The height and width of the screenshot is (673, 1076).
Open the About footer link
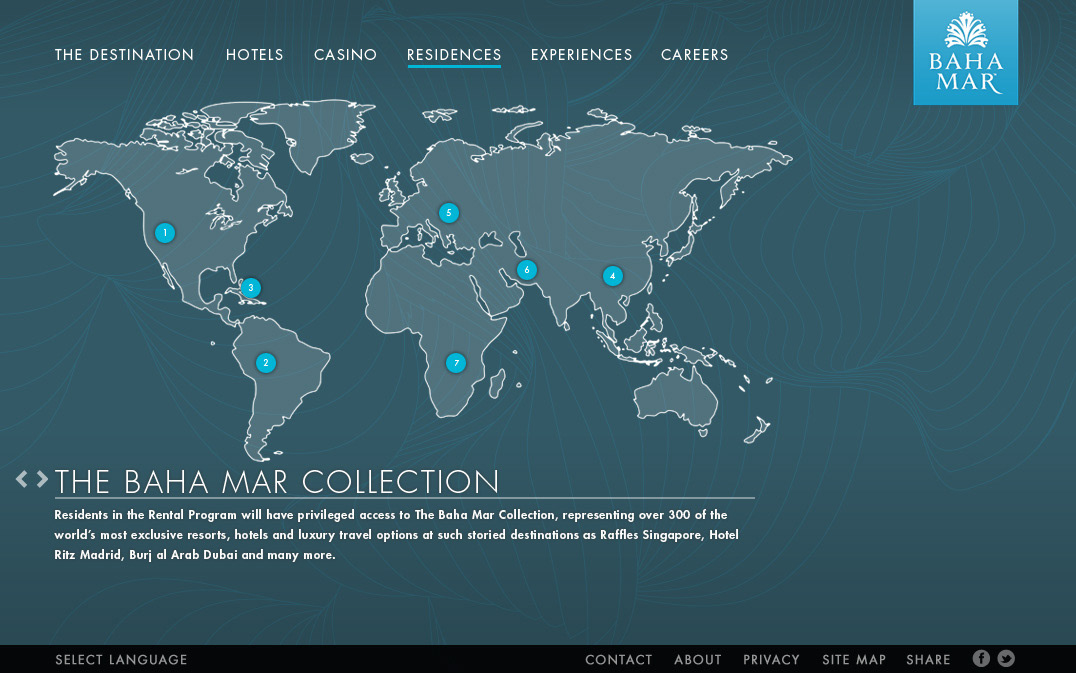[x=697, y=659]
